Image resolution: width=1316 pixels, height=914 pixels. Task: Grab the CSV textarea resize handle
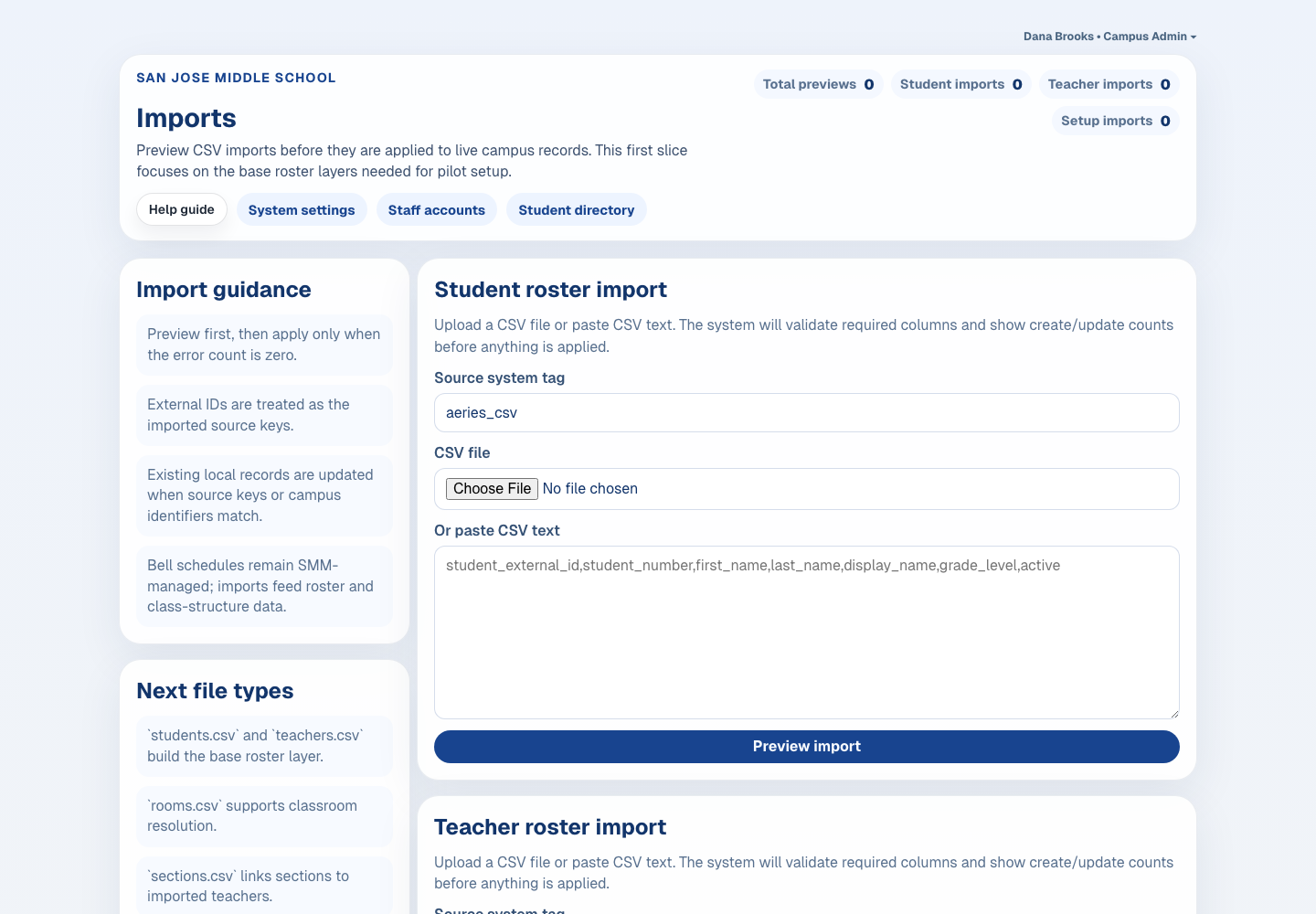1173,713
